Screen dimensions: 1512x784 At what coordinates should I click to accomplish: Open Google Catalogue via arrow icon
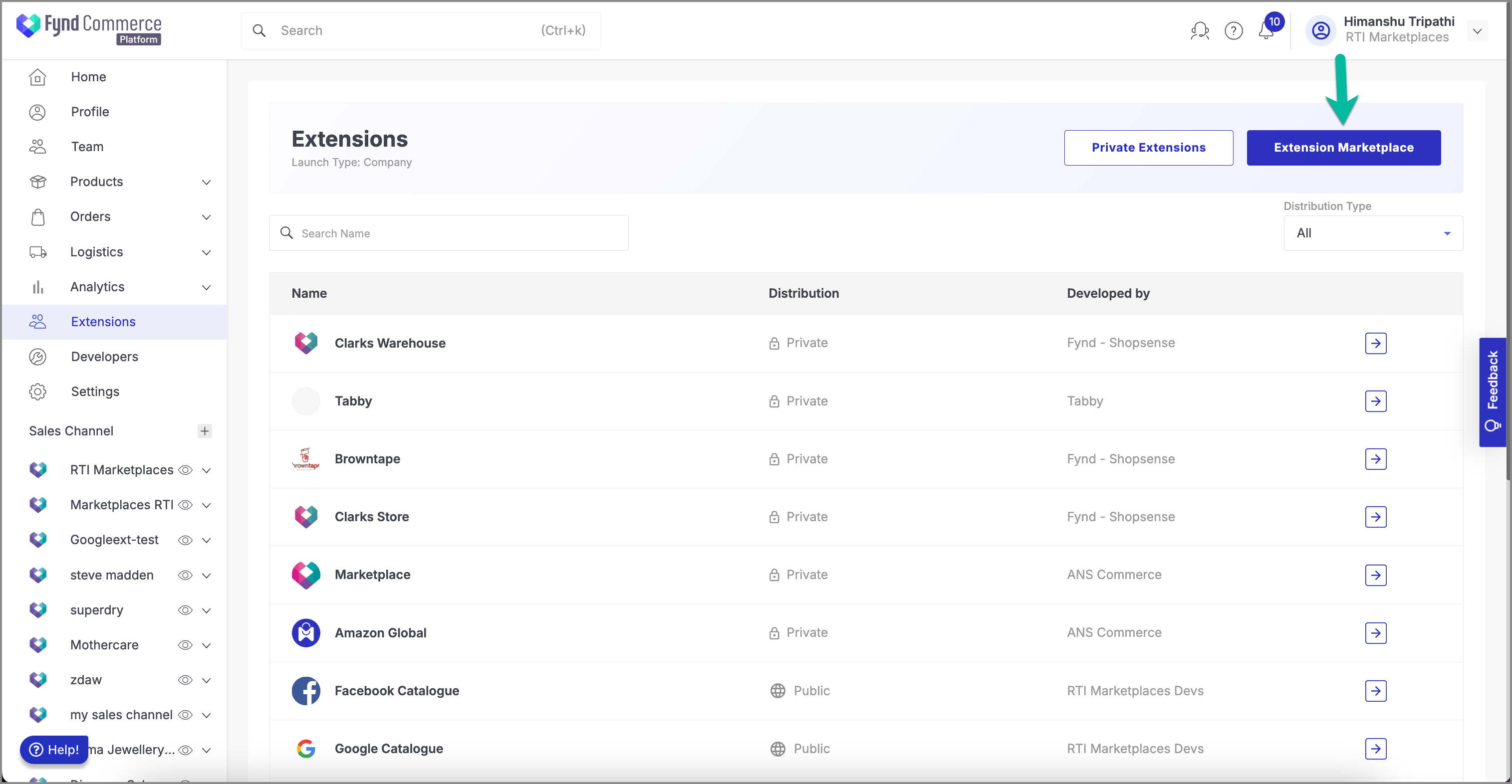(x=1375, y=749)
